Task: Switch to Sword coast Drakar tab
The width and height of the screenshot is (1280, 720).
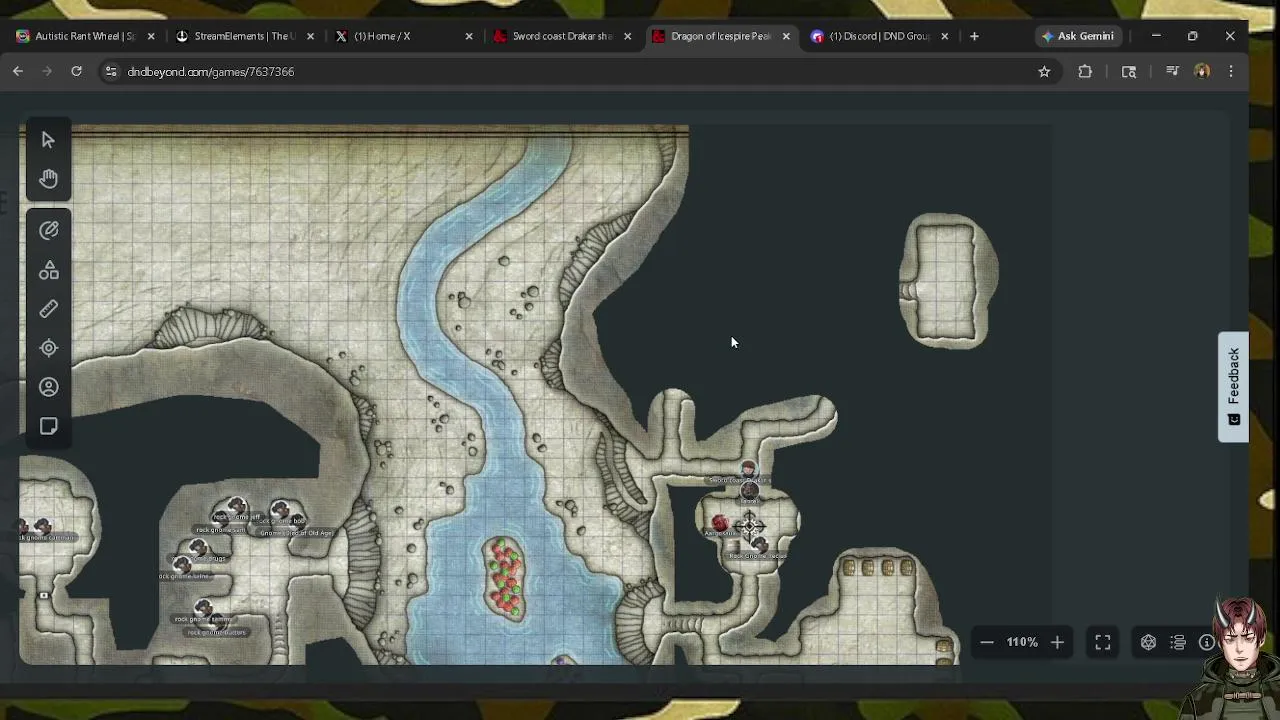Action: [x=561, y=36]
